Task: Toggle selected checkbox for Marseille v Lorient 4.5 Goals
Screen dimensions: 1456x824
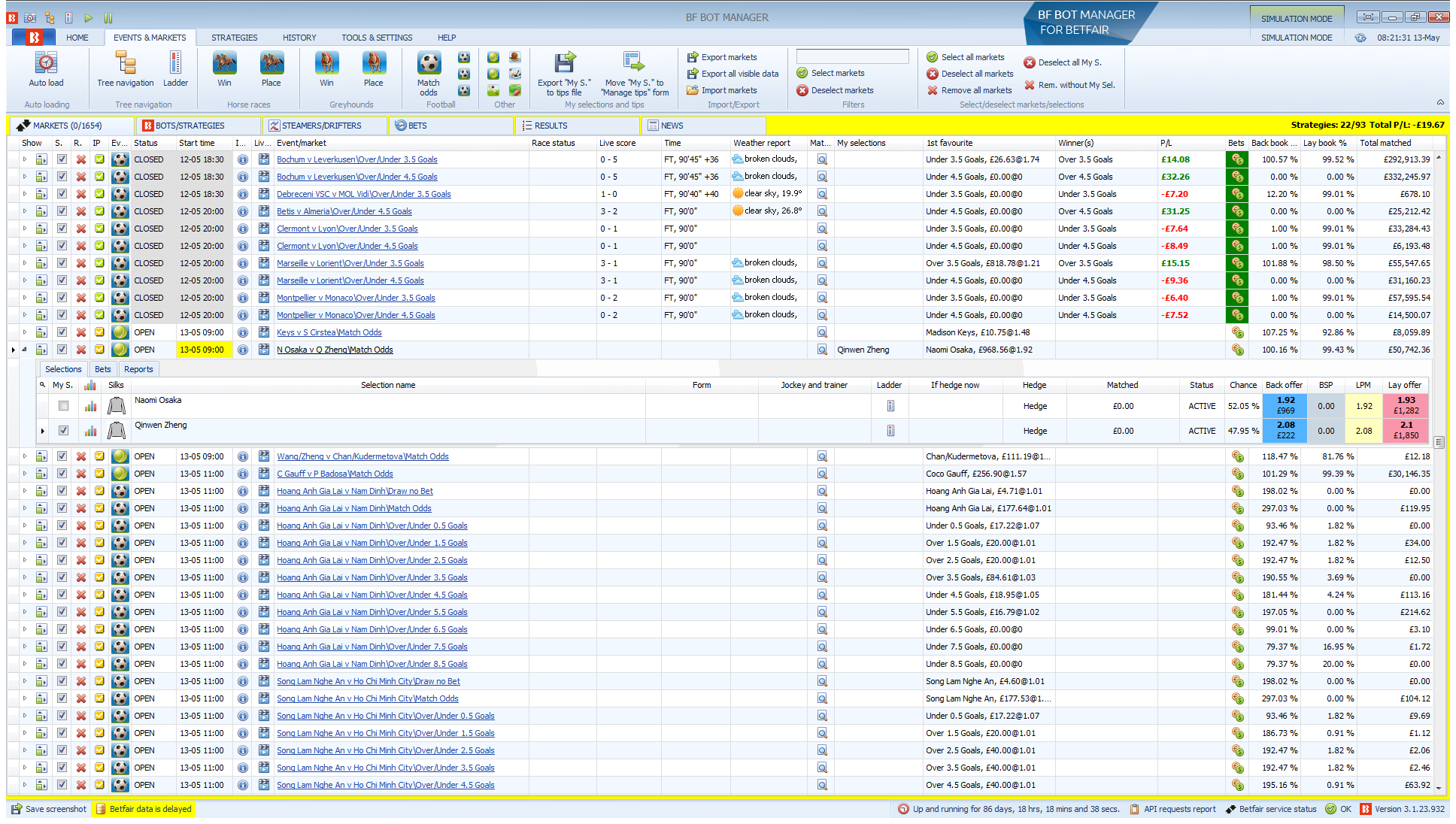Action: pos(62,280)
